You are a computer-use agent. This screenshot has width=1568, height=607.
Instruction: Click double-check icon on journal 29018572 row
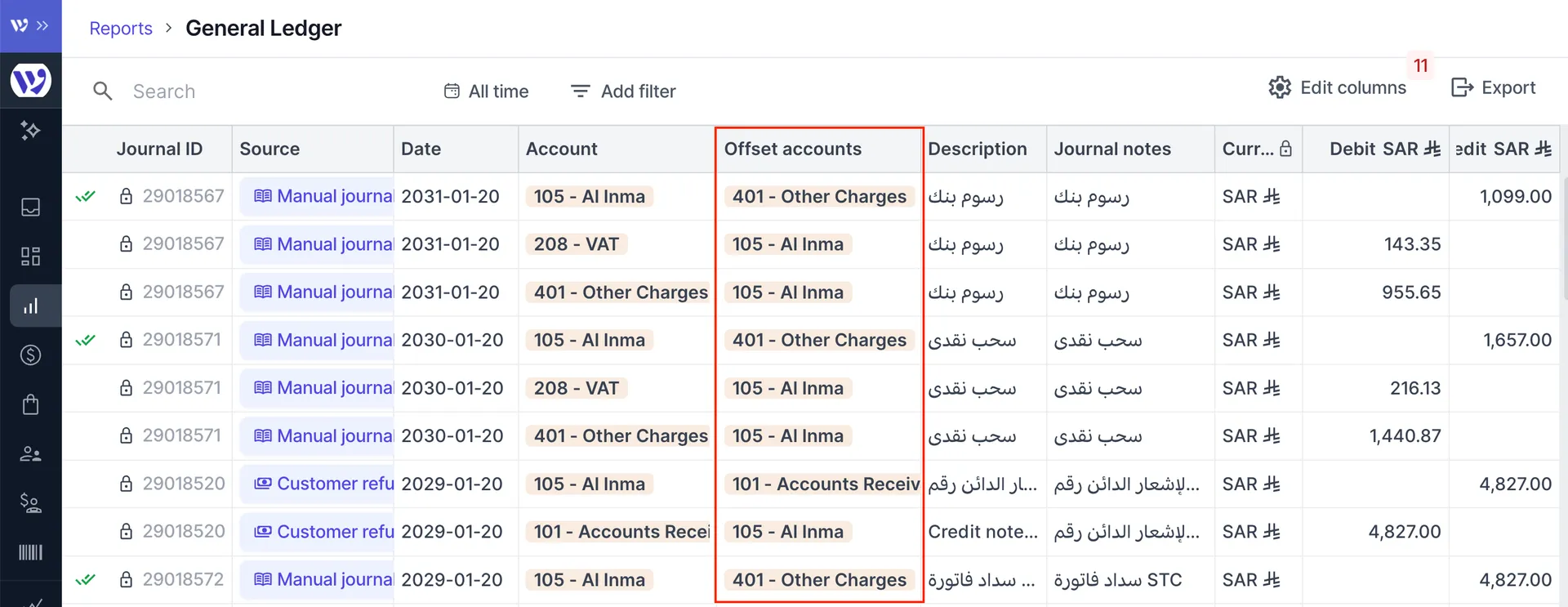86,580
